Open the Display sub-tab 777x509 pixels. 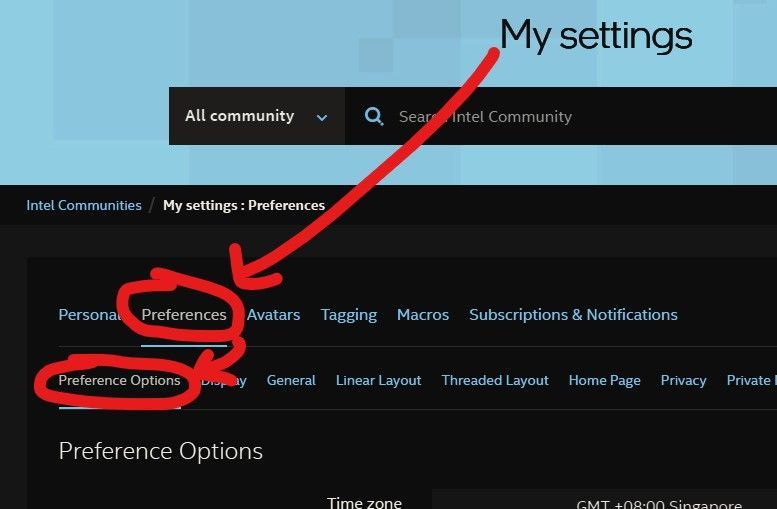(223, 380)
